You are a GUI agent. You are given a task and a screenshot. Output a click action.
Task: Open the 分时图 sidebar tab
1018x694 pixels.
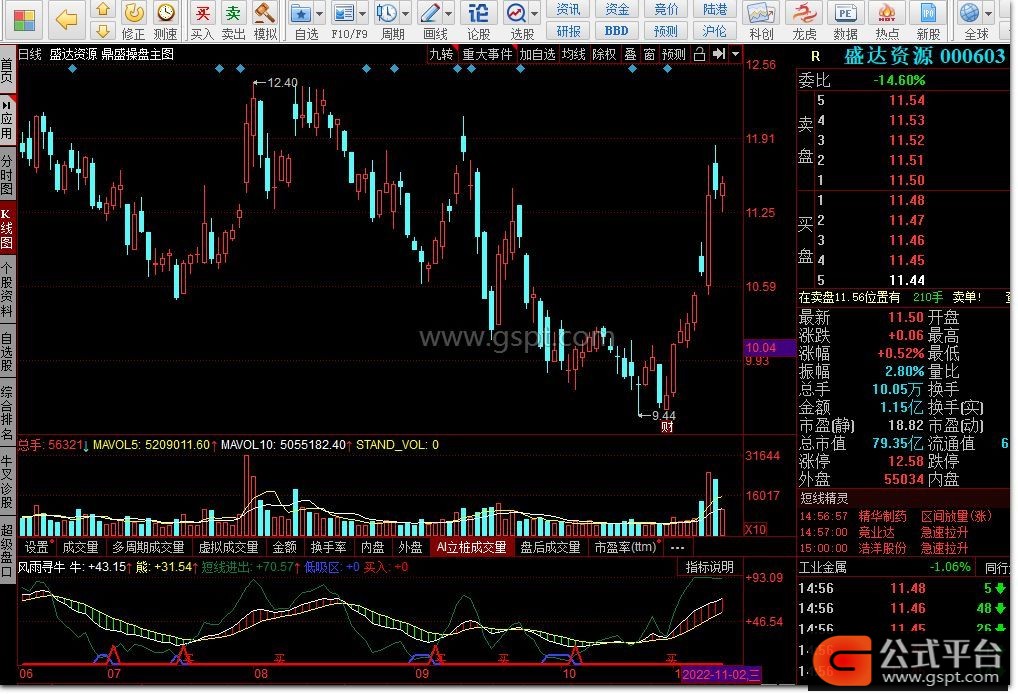[6, 175]
